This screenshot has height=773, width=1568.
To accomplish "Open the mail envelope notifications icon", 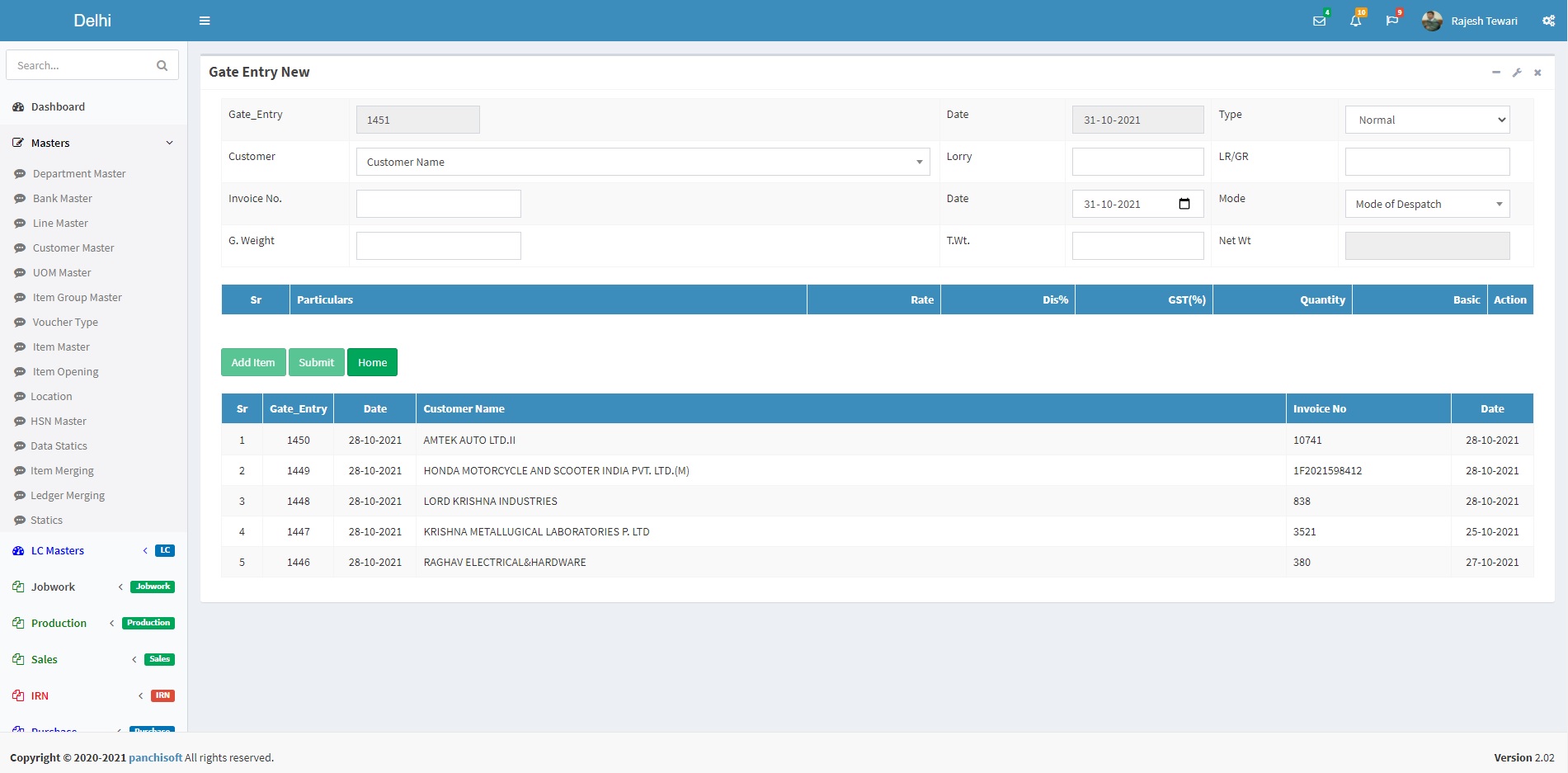I will (1319, 21).
